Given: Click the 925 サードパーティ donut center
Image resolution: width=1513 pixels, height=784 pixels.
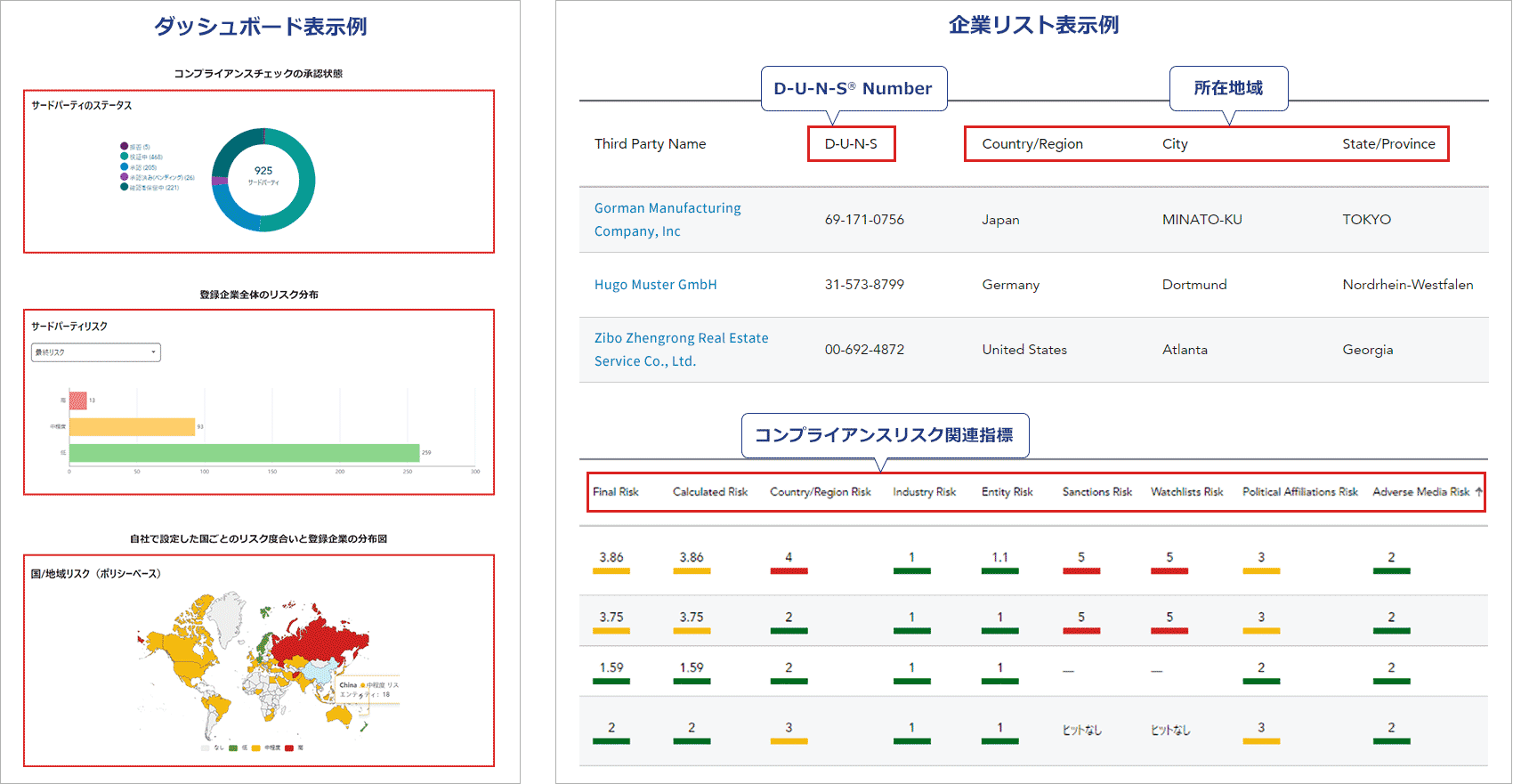Looking at the screenshot, I should pyautogui.click(x=263, y=175).
